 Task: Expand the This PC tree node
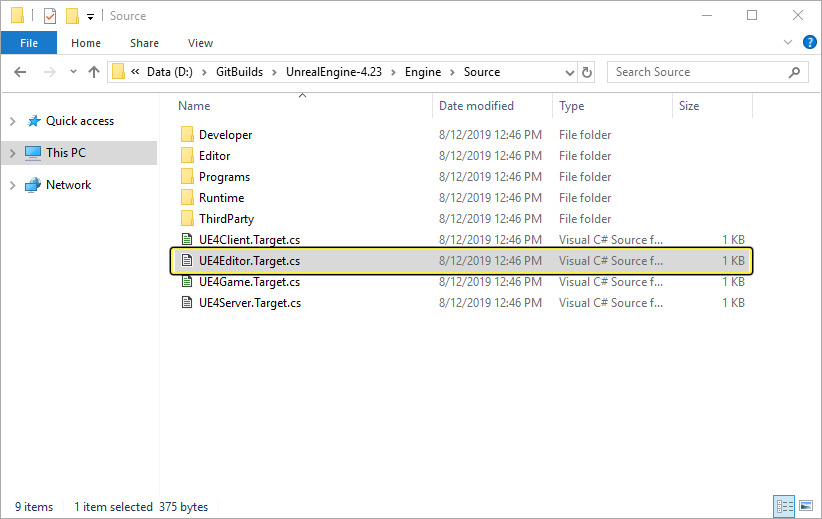13,153
